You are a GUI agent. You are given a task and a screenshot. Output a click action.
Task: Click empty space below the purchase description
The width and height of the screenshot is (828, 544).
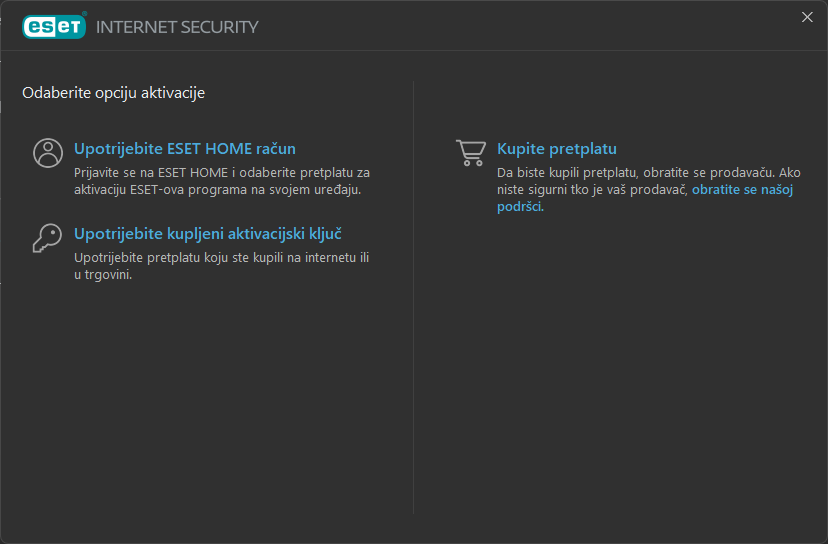pos(620,350)
